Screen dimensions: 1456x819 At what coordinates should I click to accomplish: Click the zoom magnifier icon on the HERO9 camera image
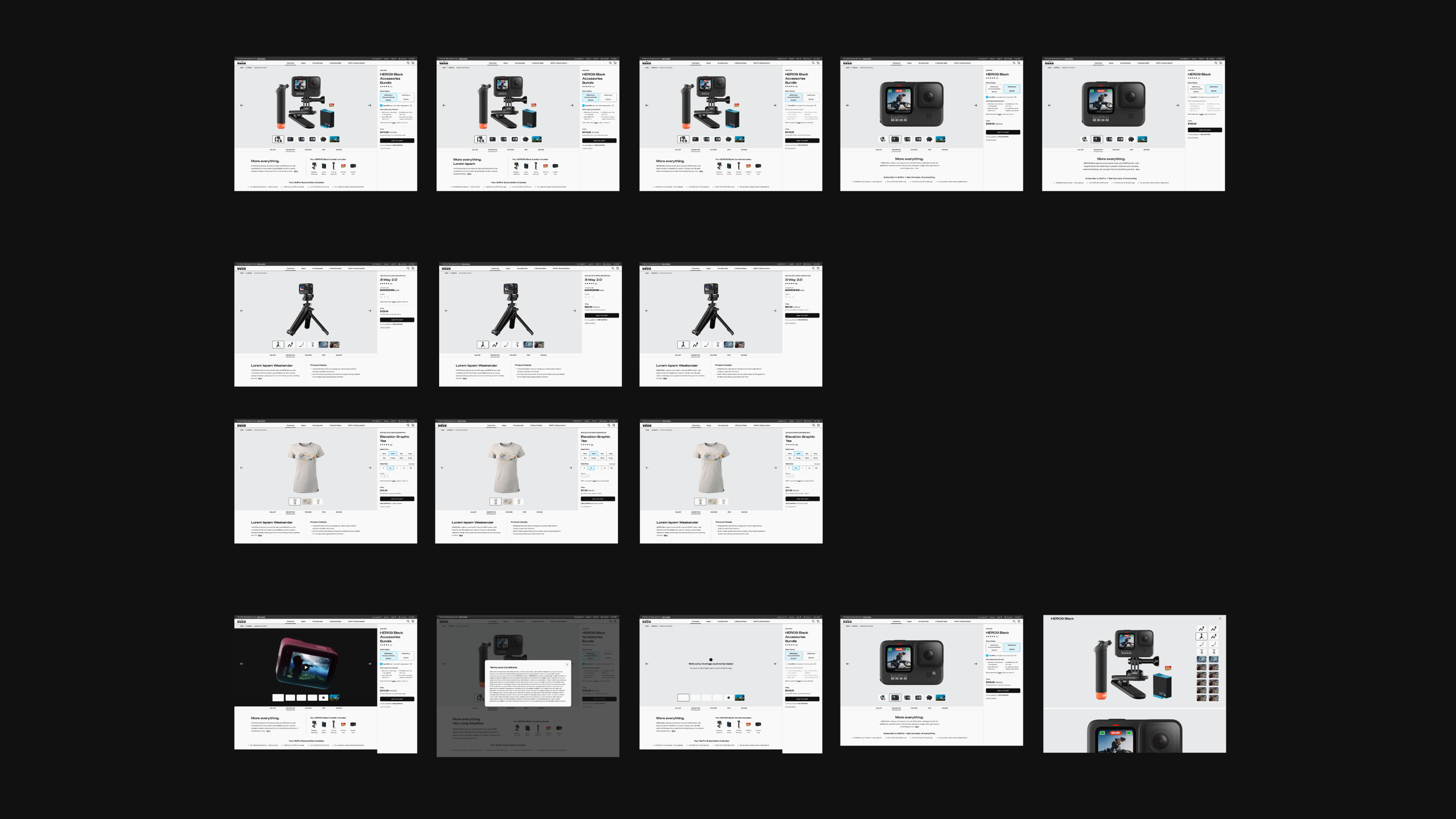pos(934,673)
